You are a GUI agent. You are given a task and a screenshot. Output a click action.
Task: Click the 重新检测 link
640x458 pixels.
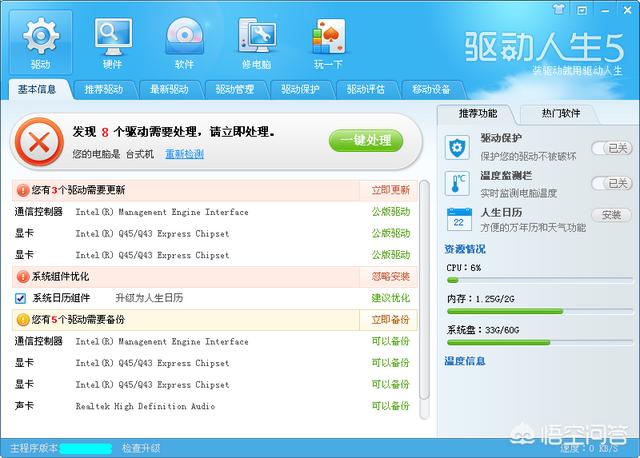[x=184, y=154]
